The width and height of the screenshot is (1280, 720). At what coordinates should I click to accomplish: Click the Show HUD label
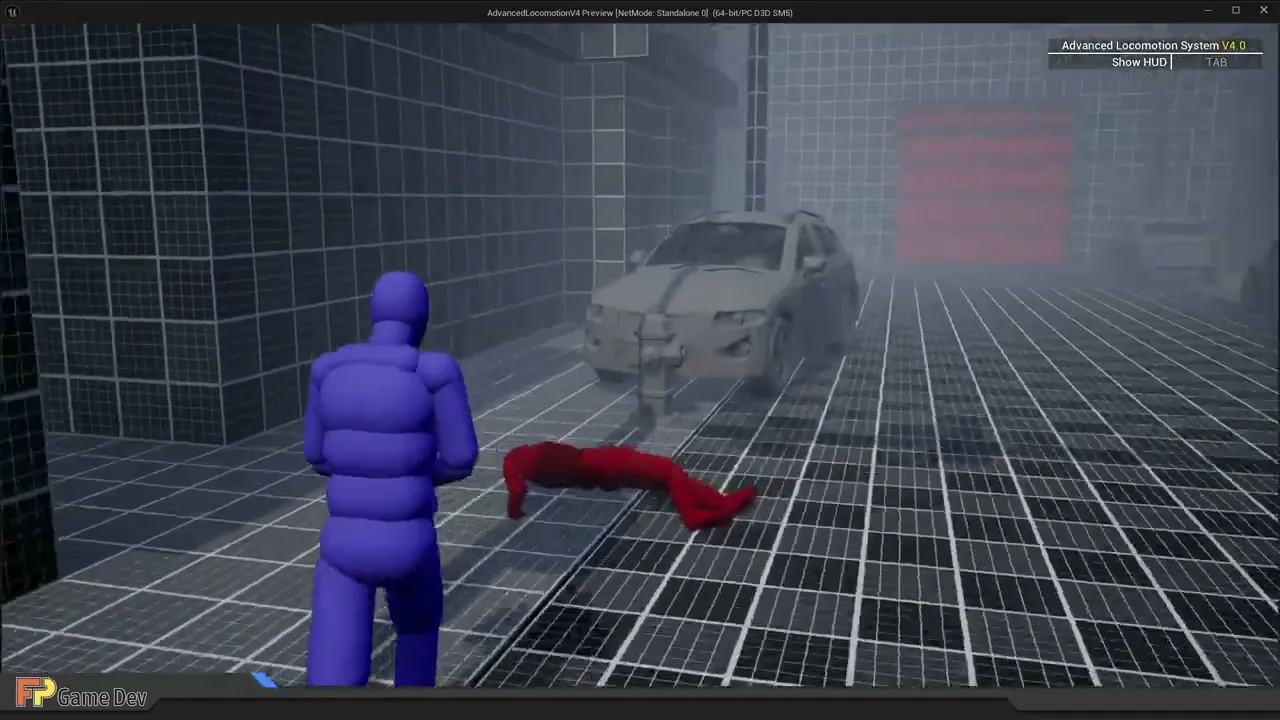click(1139, 62)
